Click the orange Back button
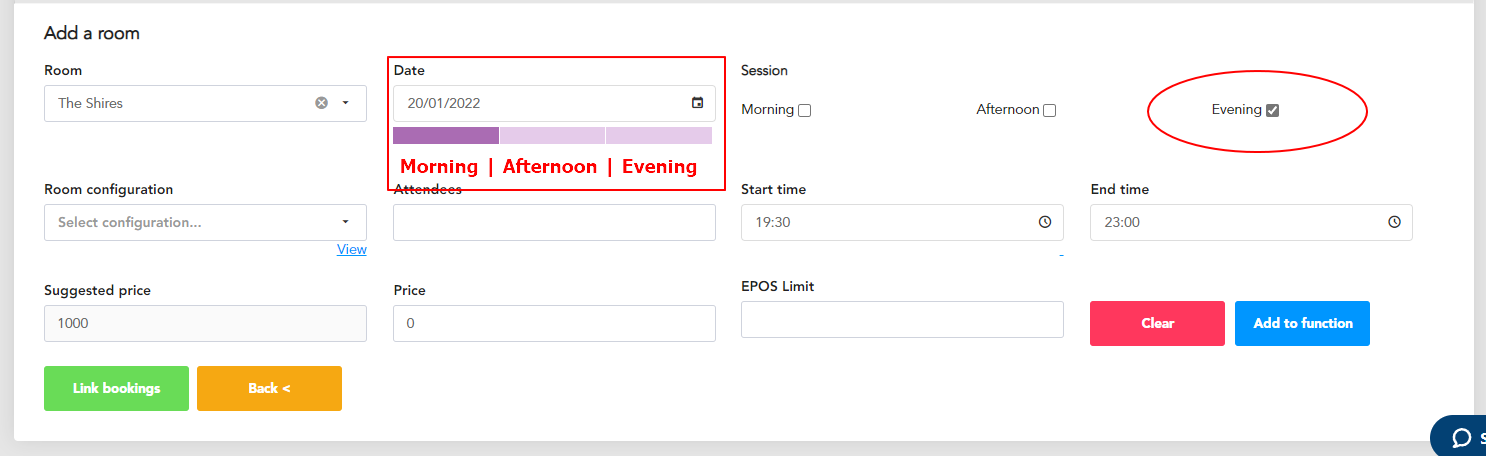Viewport: 1486px width, 456px height. pos(269,388)
